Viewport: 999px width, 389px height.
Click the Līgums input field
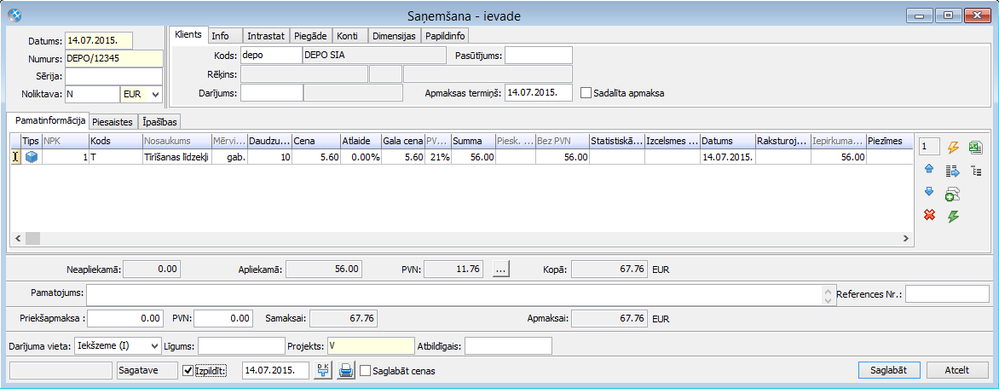pos(241,346)
